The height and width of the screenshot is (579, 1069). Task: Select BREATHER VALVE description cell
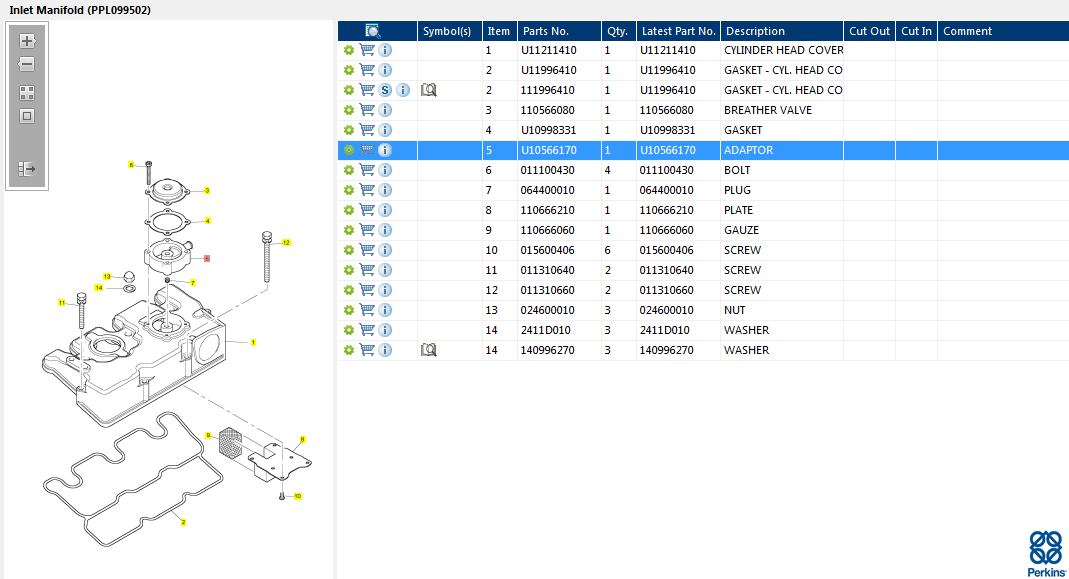[x=782, y=110]
